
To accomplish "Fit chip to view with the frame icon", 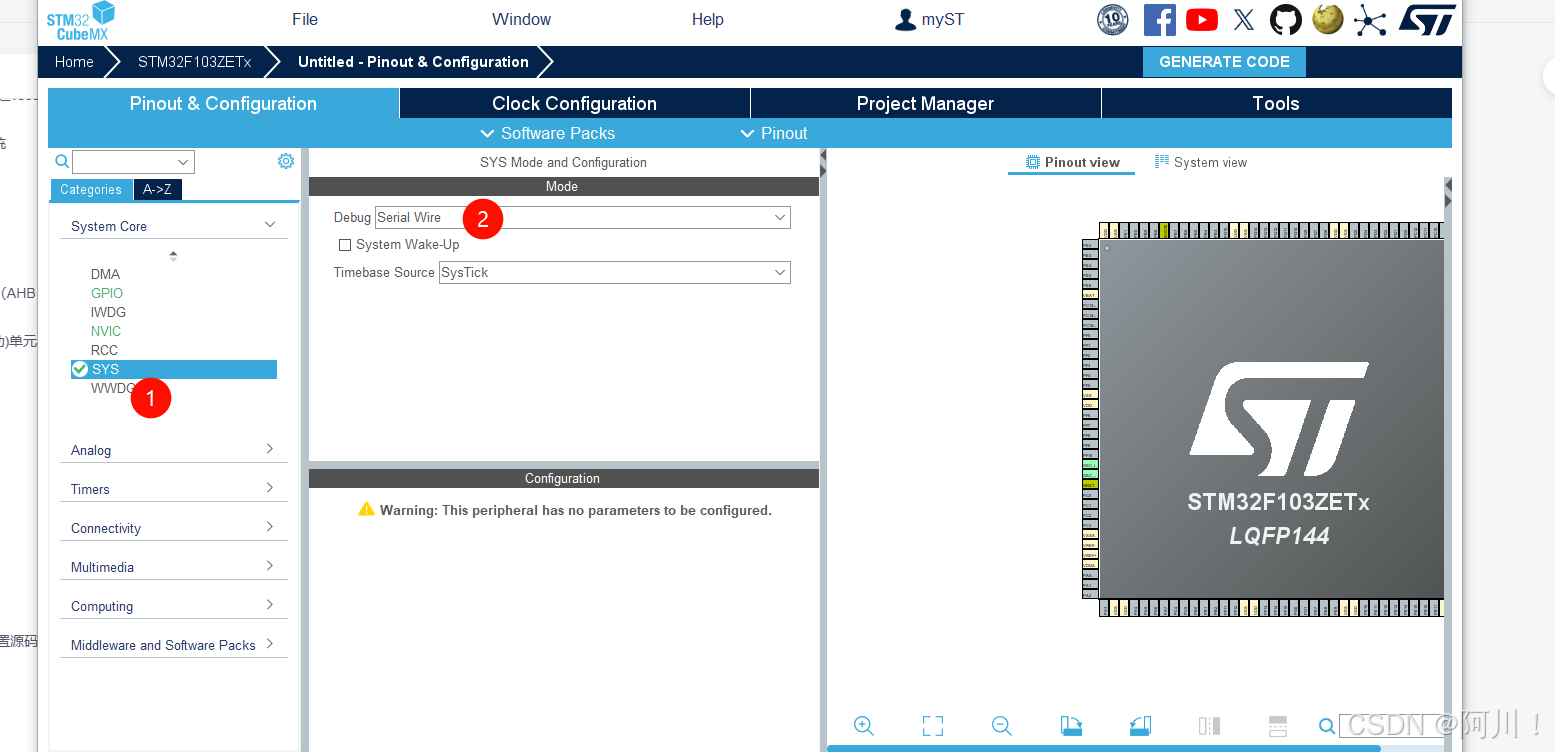I will tap(933, 726).
